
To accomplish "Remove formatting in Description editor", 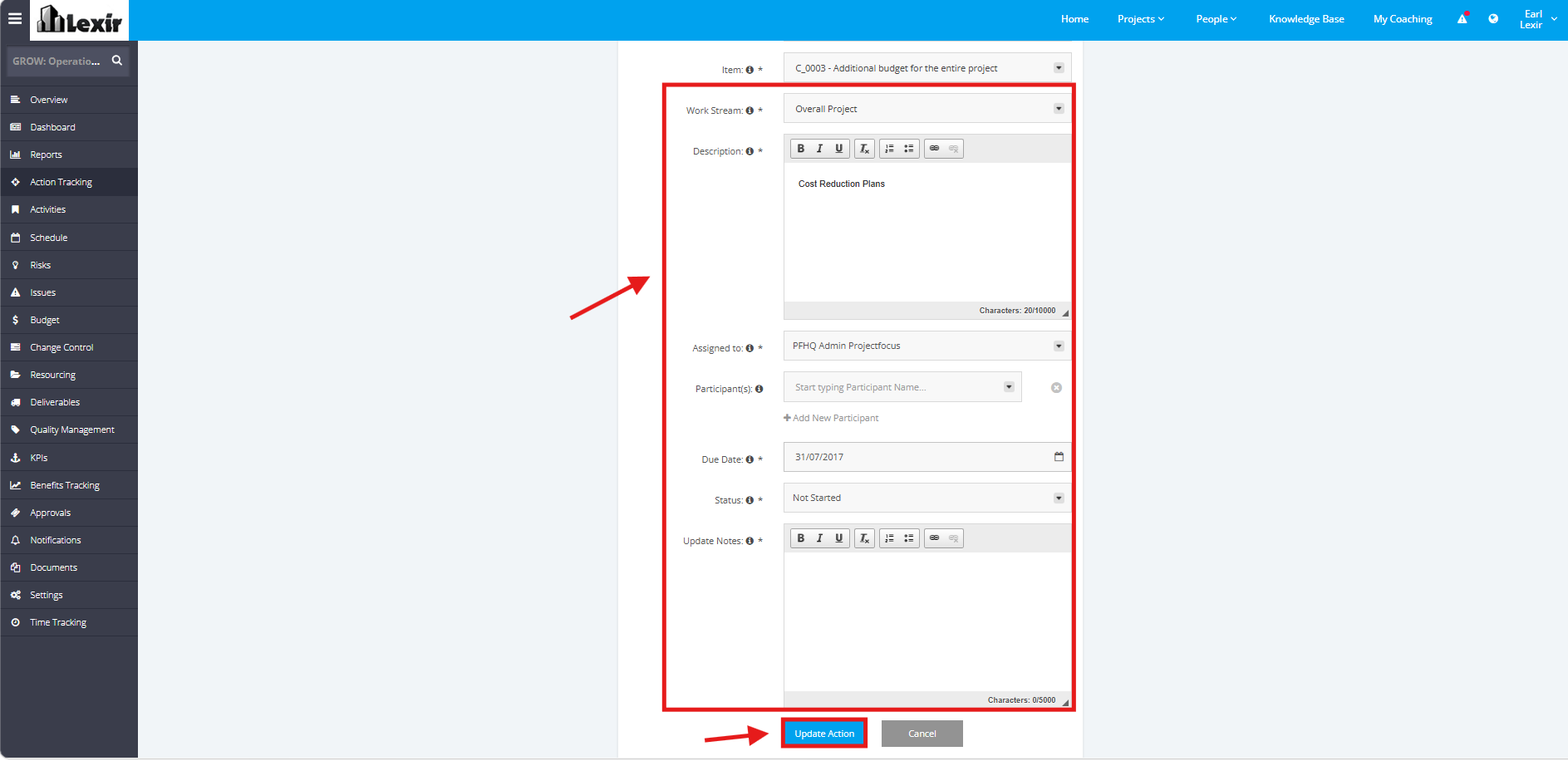I will pyautogui.click(x=864, y=149).
